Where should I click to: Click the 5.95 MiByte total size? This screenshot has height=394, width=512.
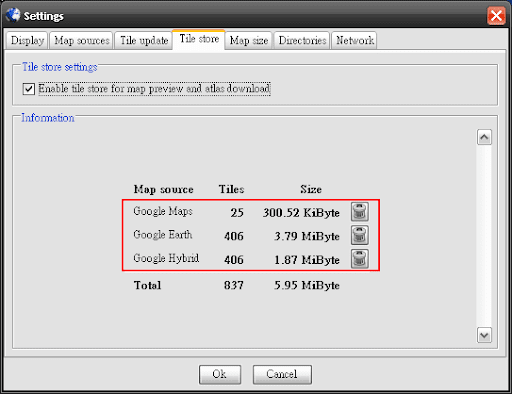point(307,285)
